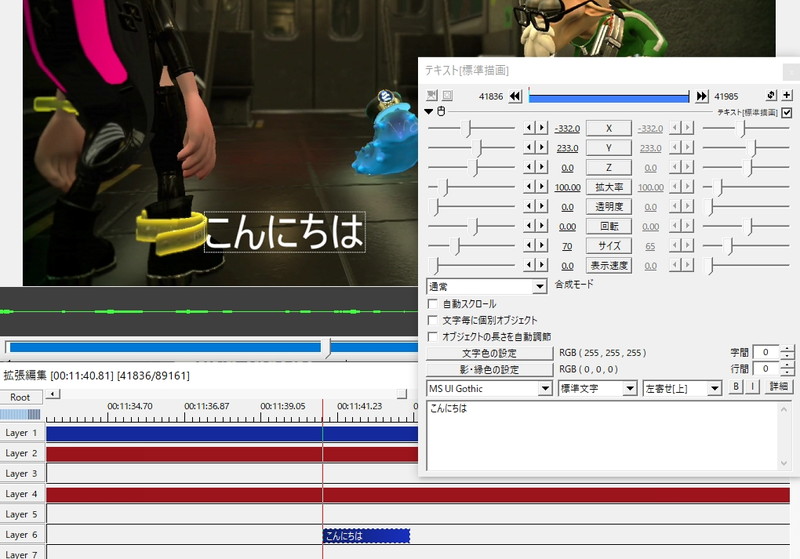Open the MS UI Gothic font dropdown
This screenshot has width=800, height=559.
point(489,389)
